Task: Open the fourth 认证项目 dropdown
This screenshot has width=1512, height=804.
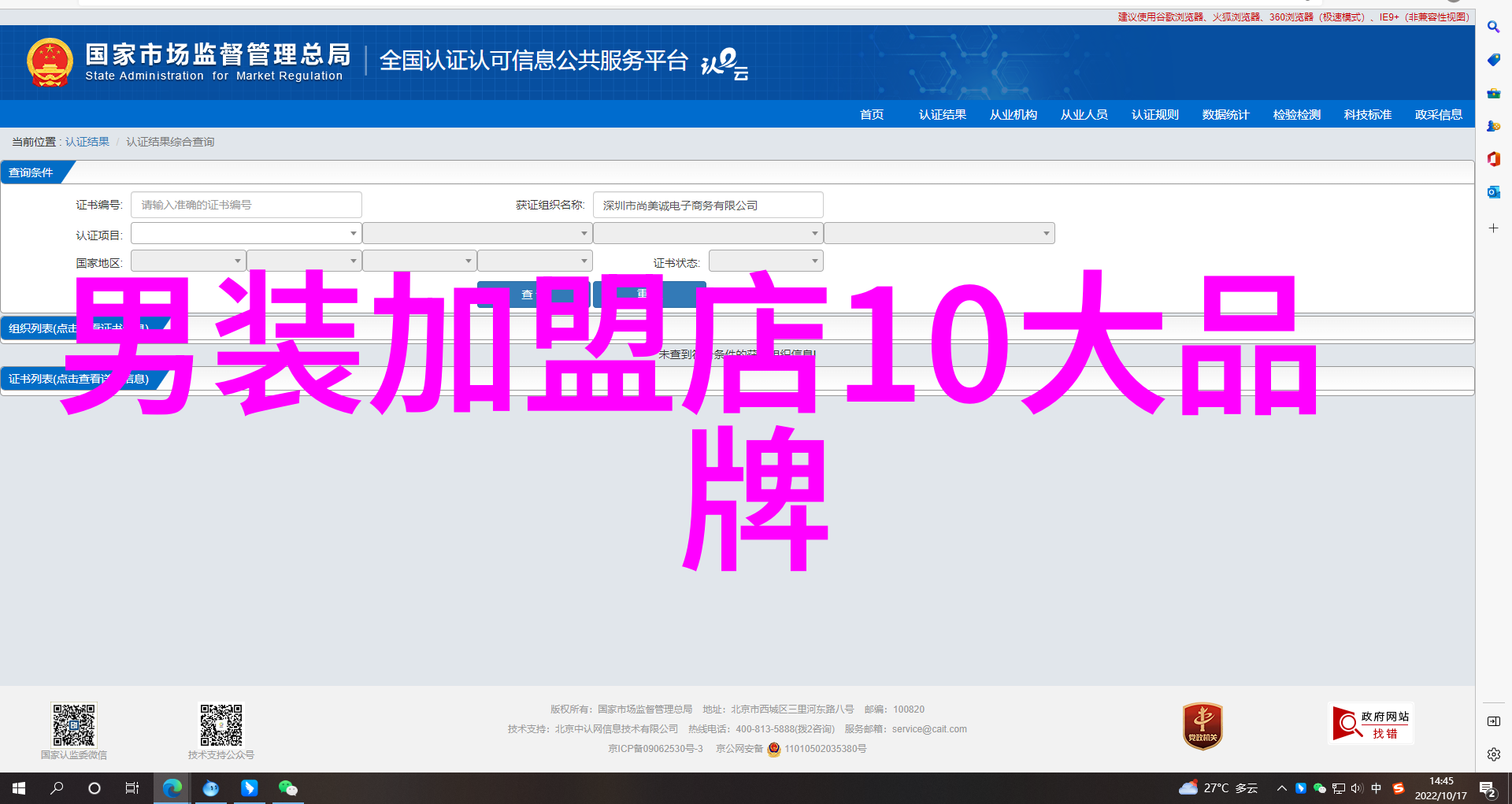Action: tap(939, 233)
